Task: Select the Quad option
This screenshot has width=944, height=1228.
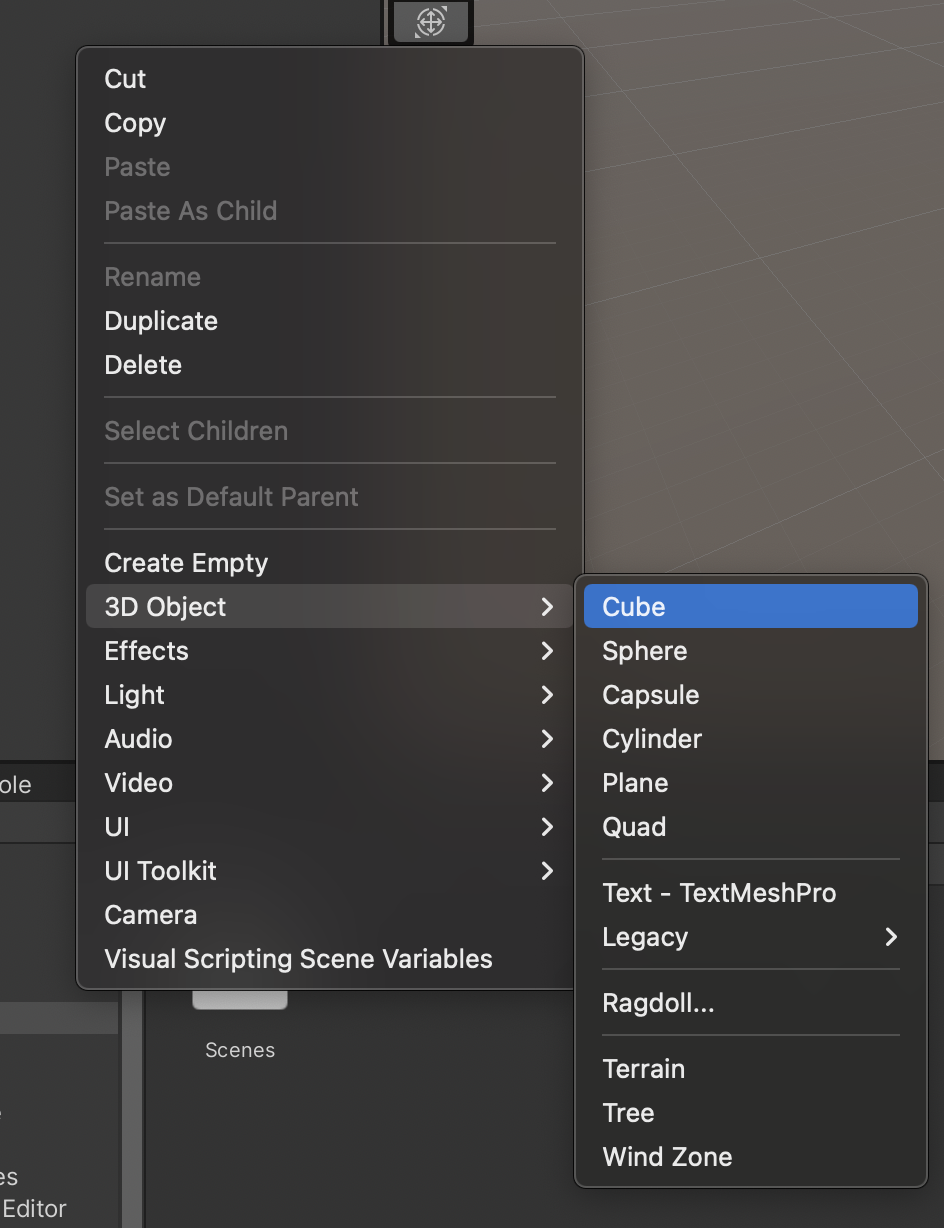Action: (634, 827)
